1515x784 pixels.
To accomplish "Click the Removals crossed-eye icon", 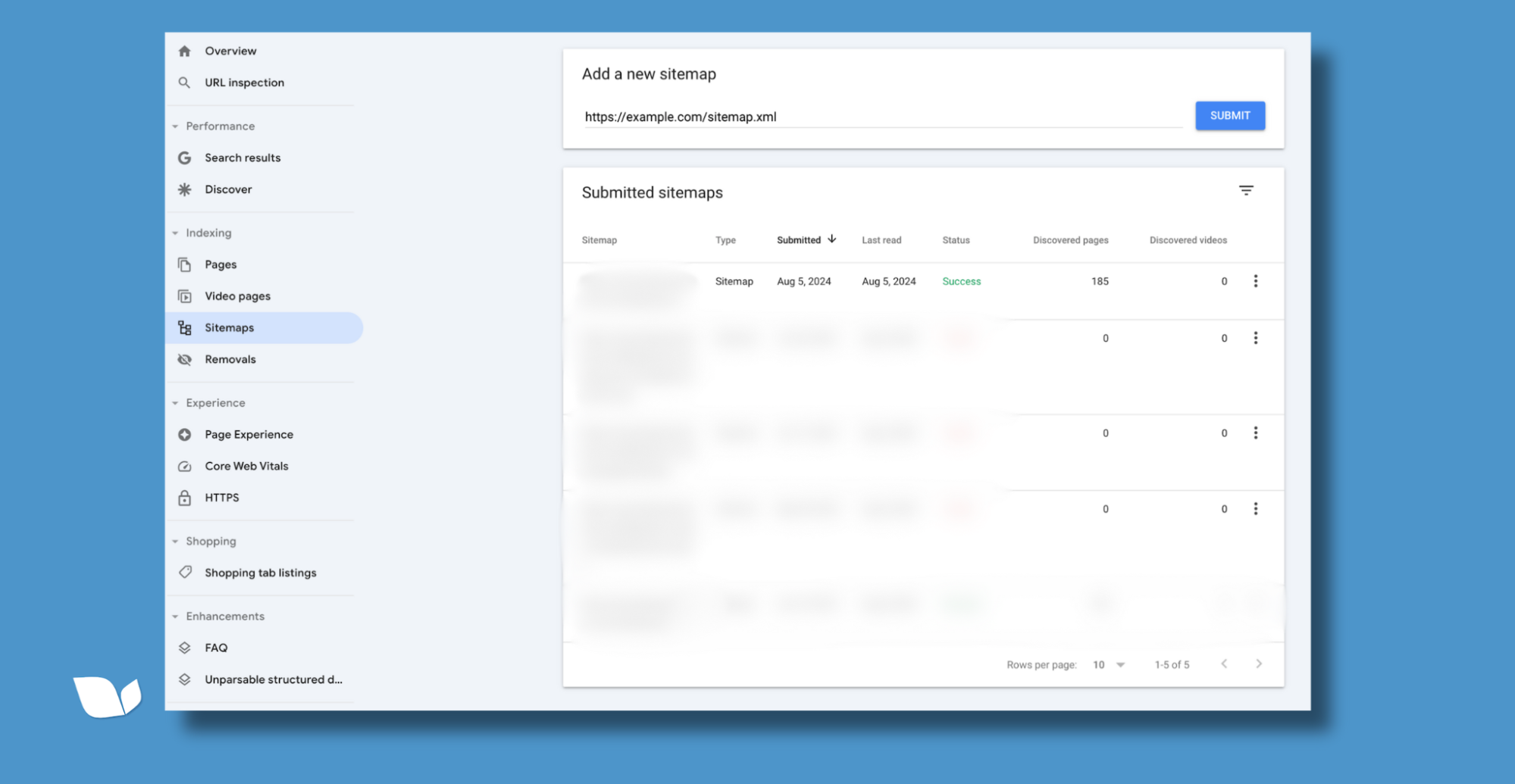I will [184, 360].
